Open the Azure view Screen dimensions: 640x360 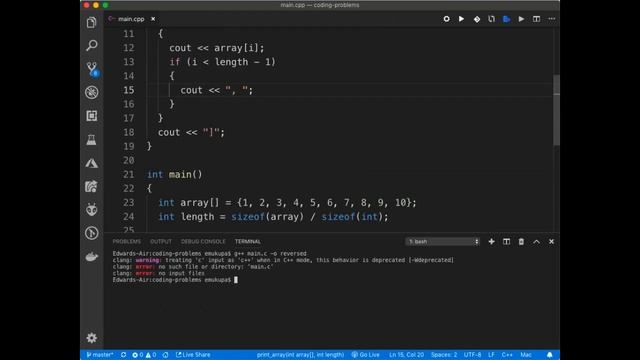coord(91,163)
